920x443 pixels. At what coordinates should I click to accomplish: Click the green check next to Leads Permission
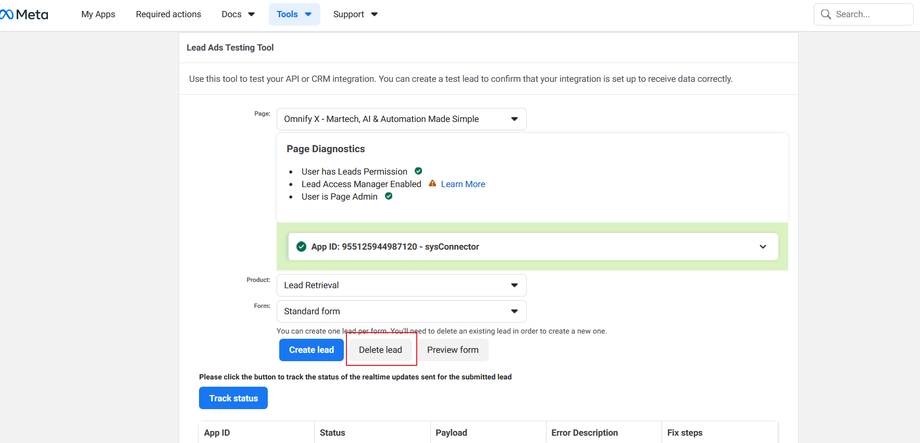tap(418, 171)
